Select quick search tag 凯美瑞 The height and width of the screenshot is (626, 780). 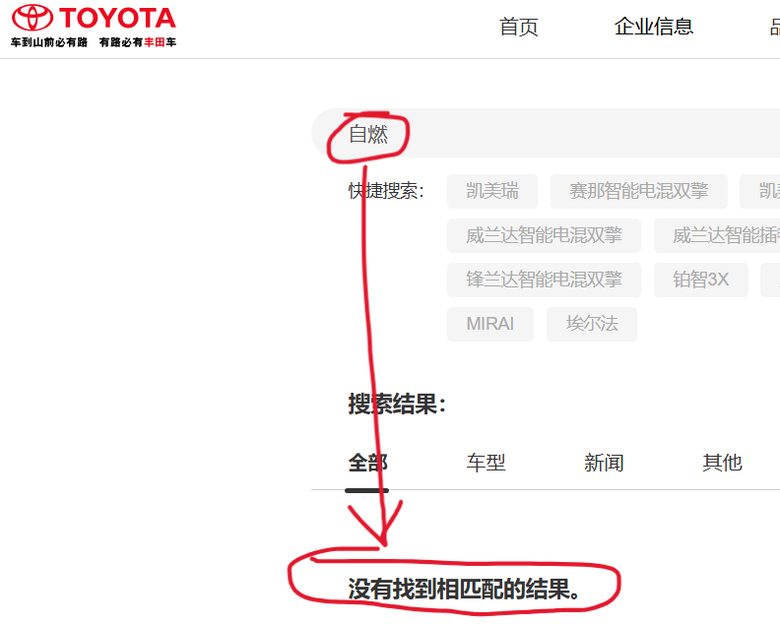click(x=492, y=191)
